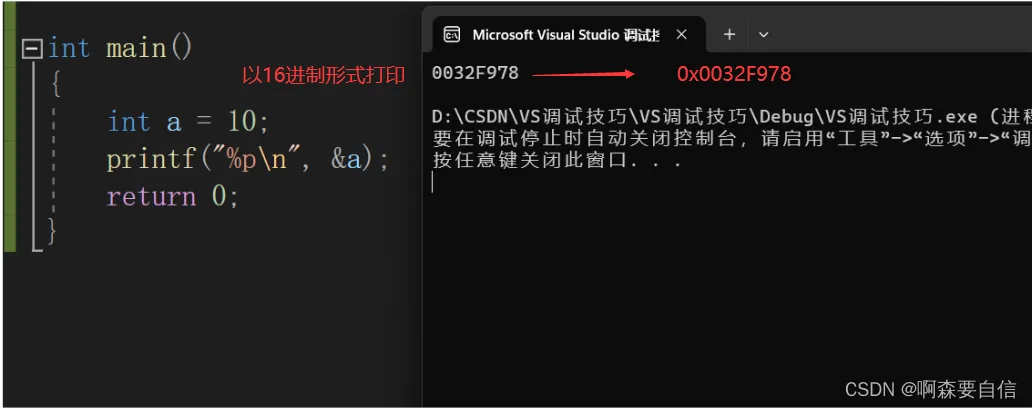This screenshot has height=409, width=1033.
Task: Open a new terminal tab with plus
Action: point(729,35)
